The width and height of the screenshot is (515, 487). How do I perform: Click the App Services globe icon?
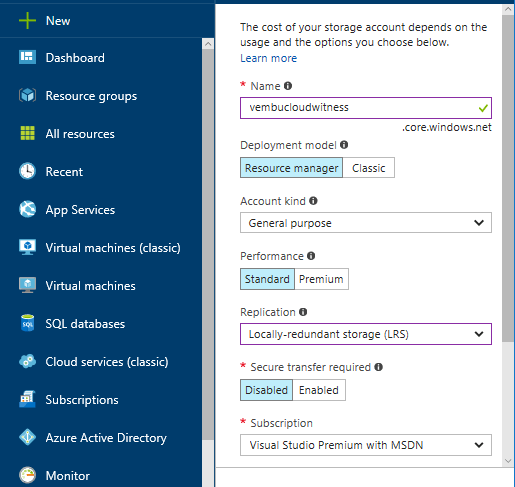pyautogui.click(x=27, y=209)
